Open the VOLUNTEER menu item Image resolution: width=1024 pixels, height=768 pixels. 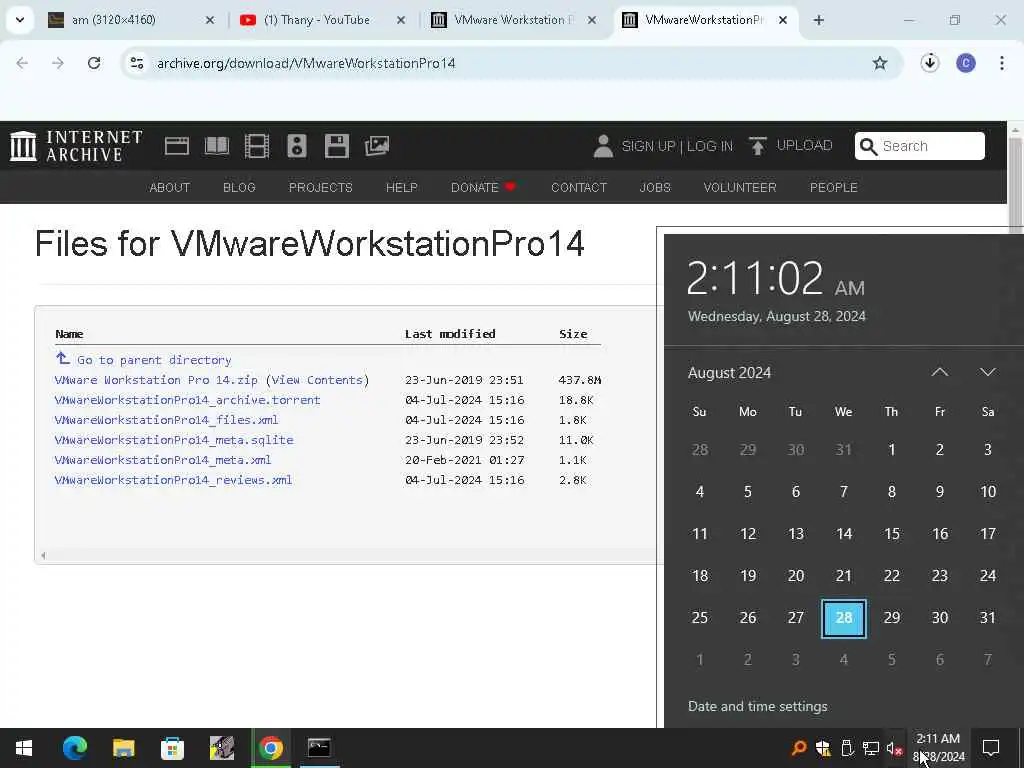(740, 187)
